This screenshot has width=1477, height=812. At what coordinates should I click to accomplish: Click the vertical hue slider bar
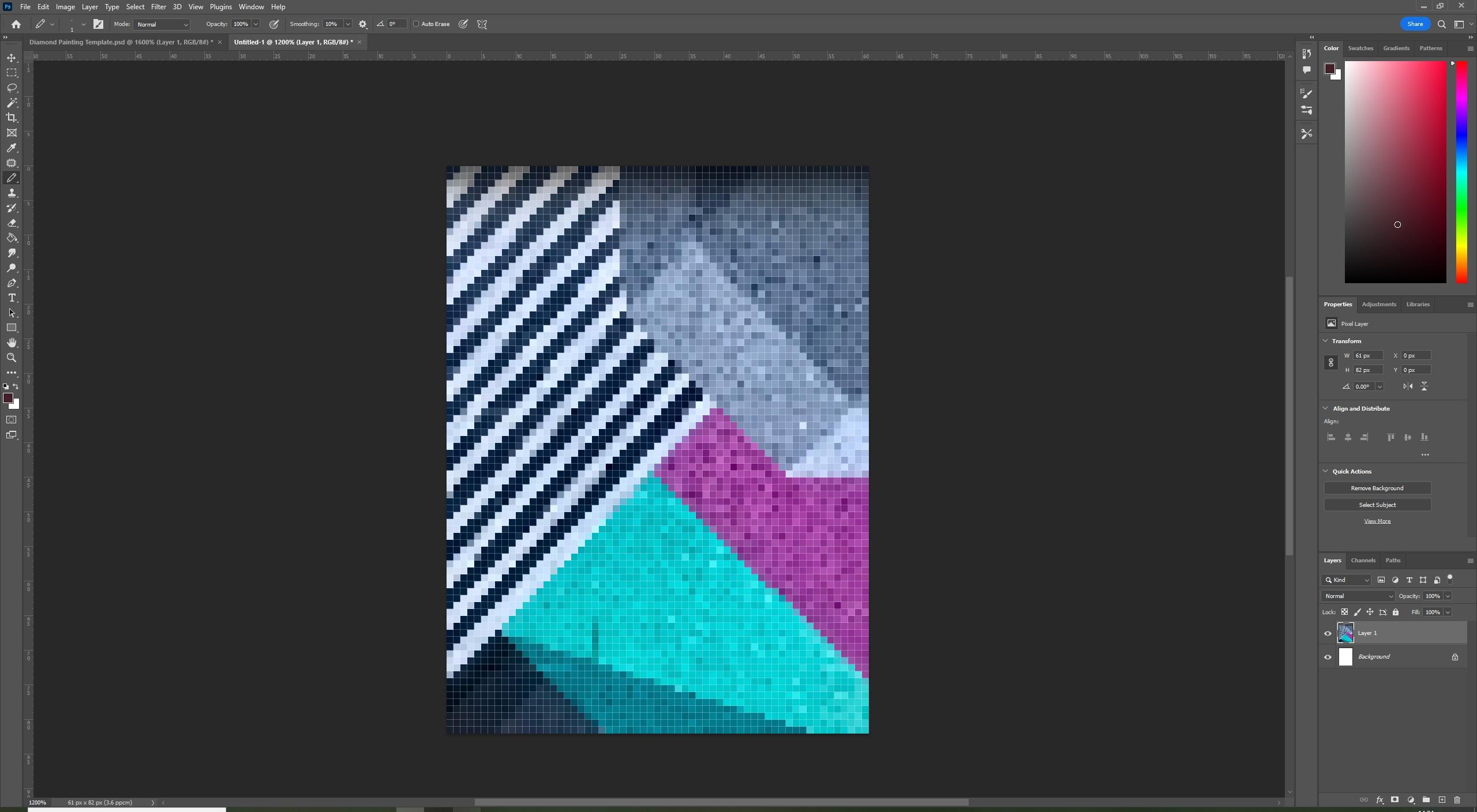(1461, 172)
